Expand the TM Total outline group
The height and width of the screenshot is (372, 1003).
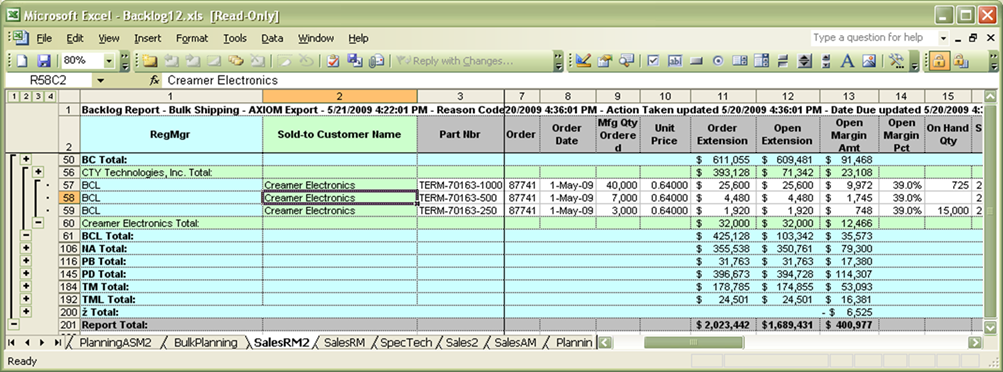[26, 286]
